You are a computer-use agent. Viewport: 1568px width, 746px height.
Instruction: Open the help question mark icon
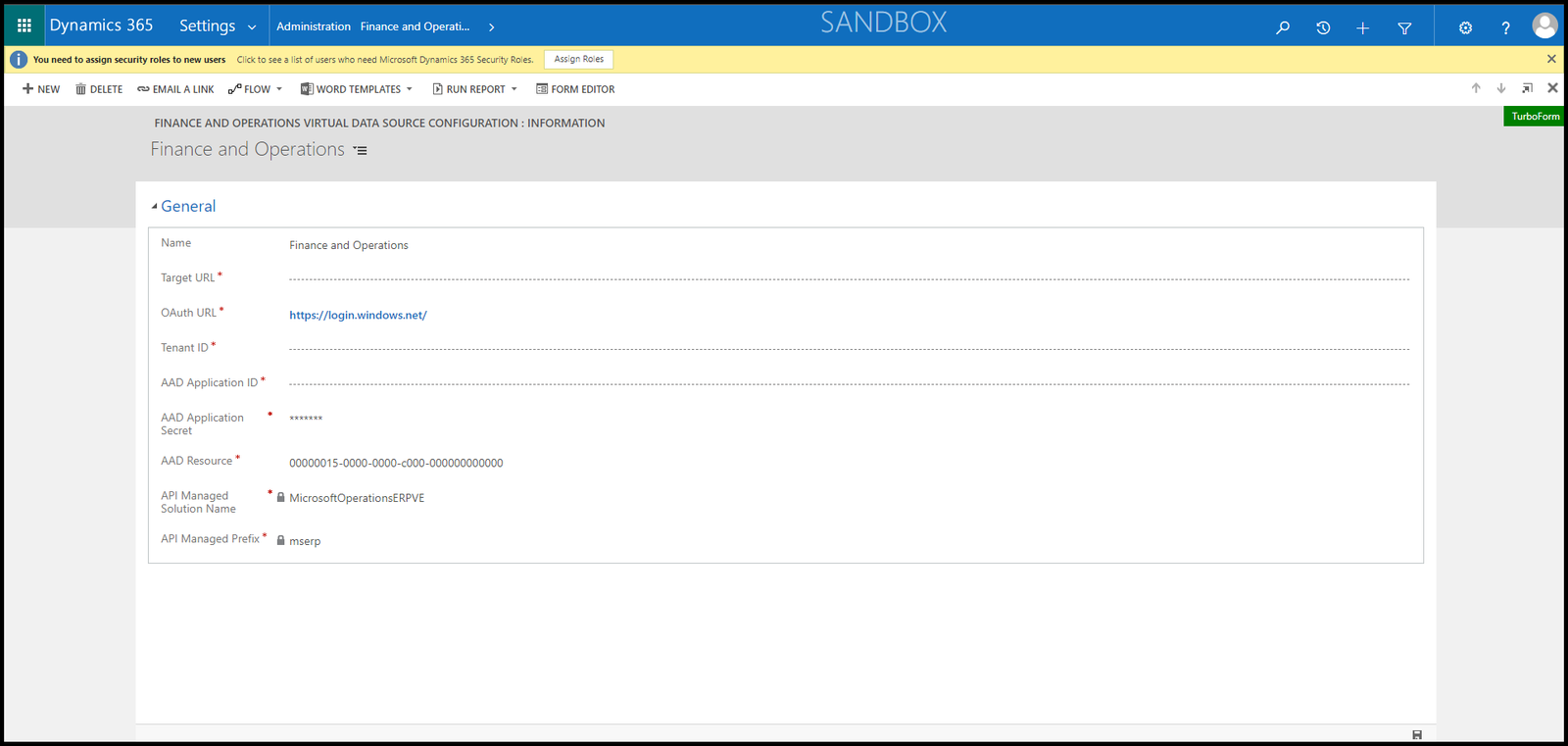point(1505,27)
